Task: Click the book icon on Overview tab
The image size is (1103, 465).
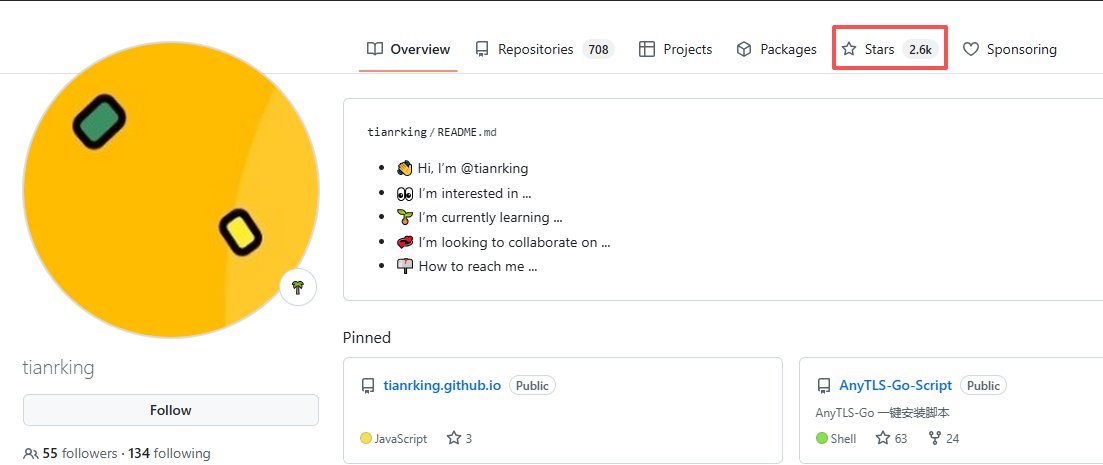Action: [375, 49]
